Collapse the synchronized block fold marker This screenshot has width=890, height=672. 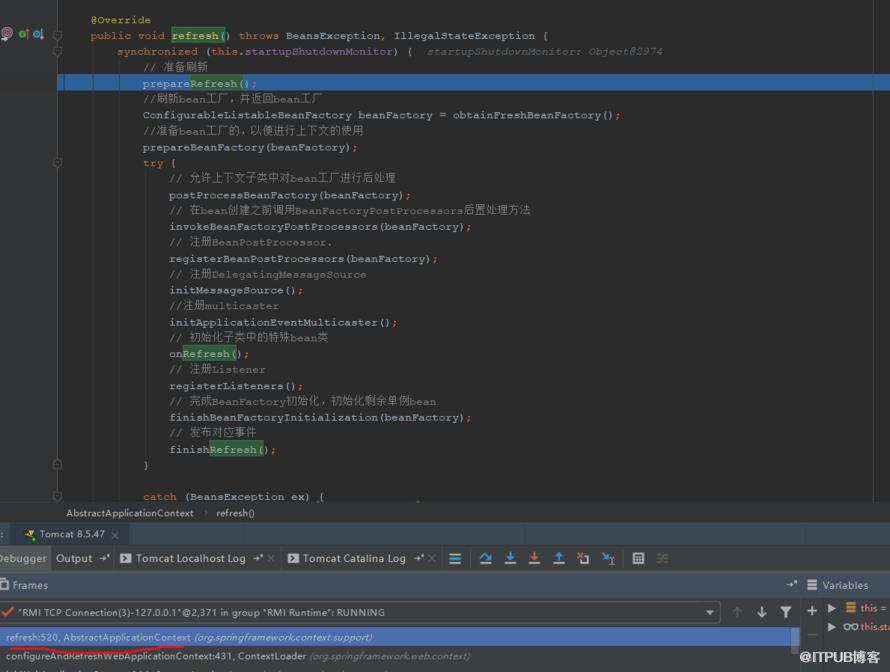click(57, 51)
